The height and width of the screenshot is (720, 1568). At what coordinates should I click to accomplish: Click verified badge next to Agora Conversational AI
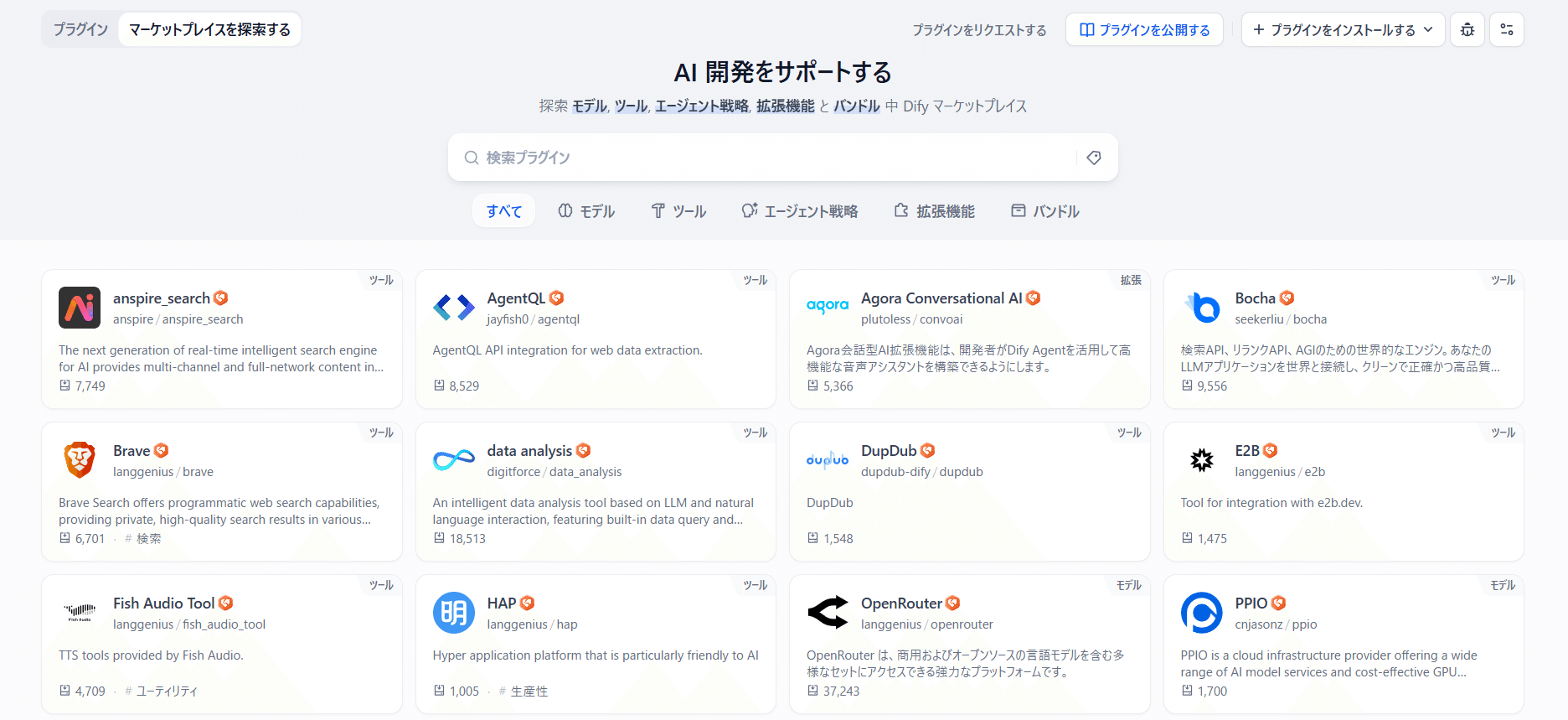[1034, 298]
